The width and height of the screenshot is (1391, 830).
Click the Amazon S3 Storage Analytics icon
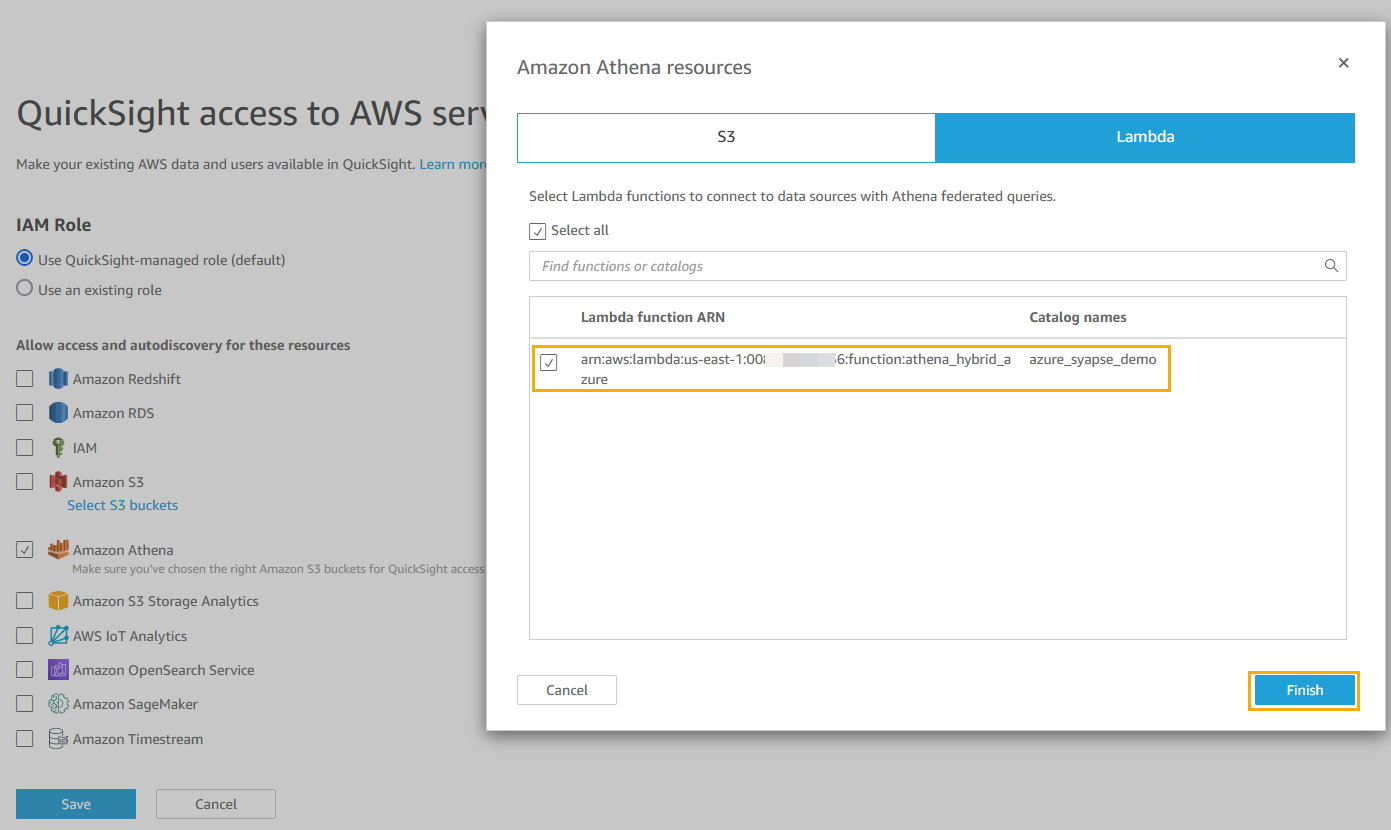point(58,601)
